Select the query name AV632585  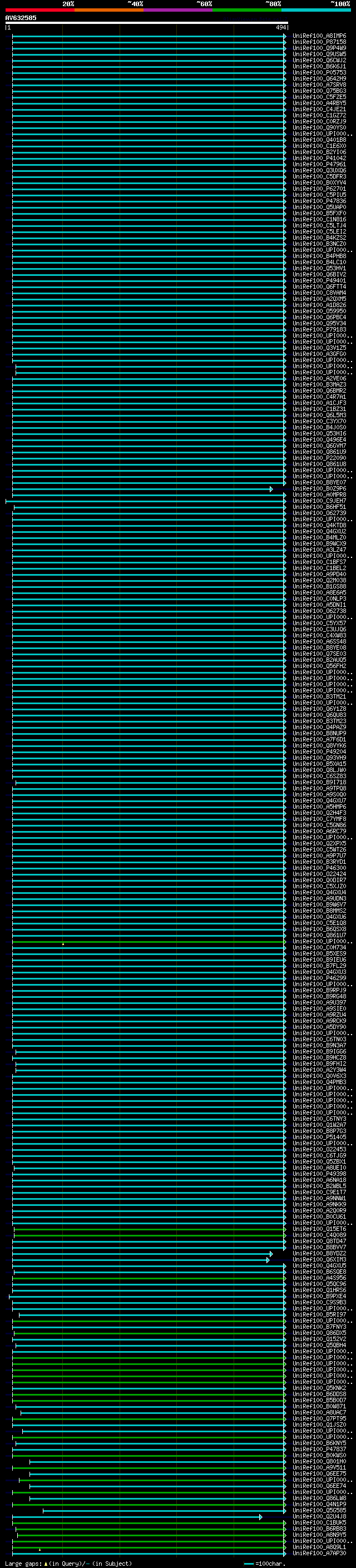click(x=21, y=18)
